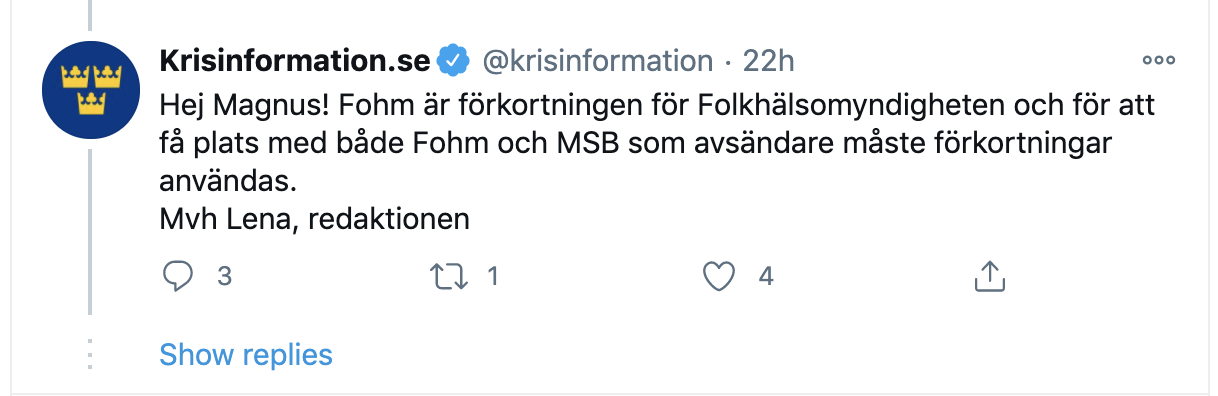The width and height of the screenshot is (1218, 396).
Task: Open the share tweet icon
Action: (988, 276)
